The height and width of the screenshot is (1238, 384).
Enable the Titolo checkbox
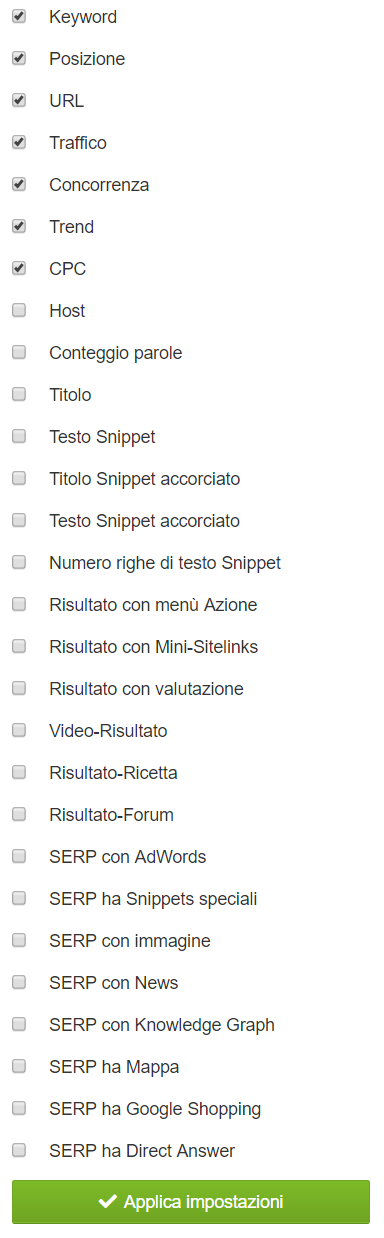pos(19,394)
